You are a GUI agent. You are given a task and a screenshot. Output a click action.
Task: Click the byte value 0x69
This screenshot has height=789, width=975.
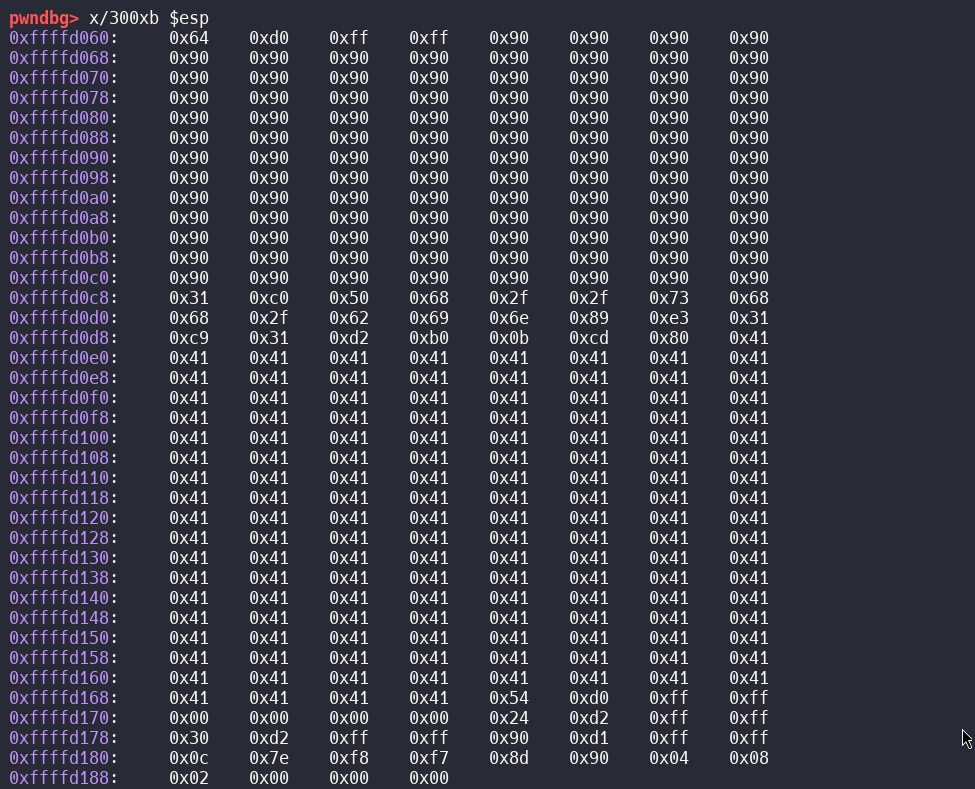[429, 318]
